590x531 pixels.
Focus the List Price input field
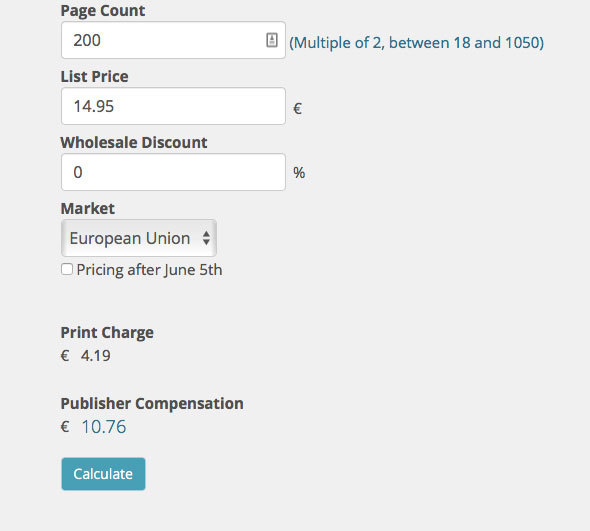tap(173, 106)
